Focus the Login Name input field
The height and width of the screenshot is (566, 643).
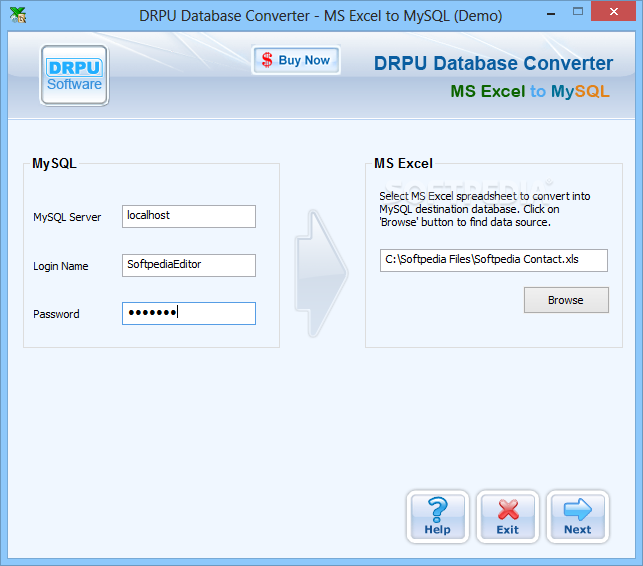(x=189, y=265)
